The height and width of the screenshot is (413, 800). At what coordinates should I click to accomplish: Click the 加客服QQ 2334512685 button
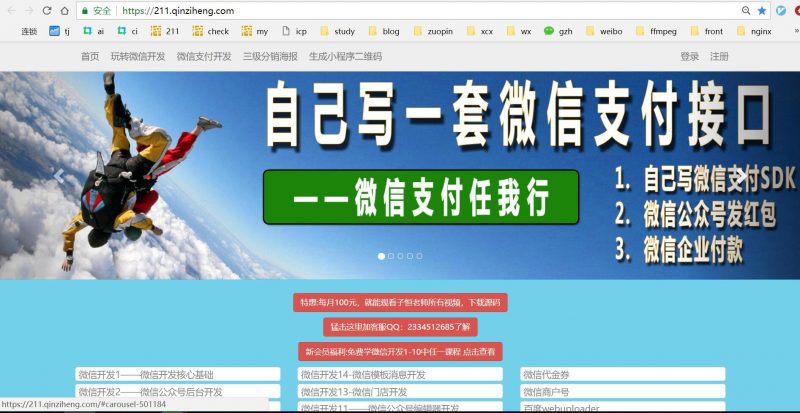point(400,327)
